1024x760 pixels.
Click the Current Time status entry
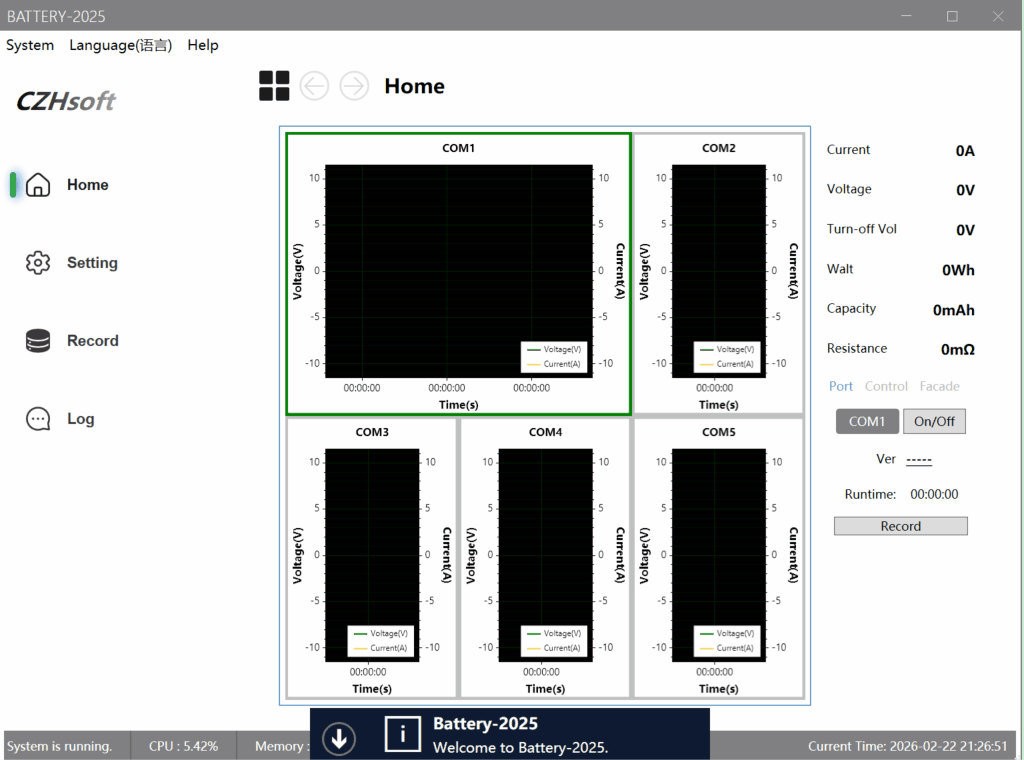tap(908, 746)
